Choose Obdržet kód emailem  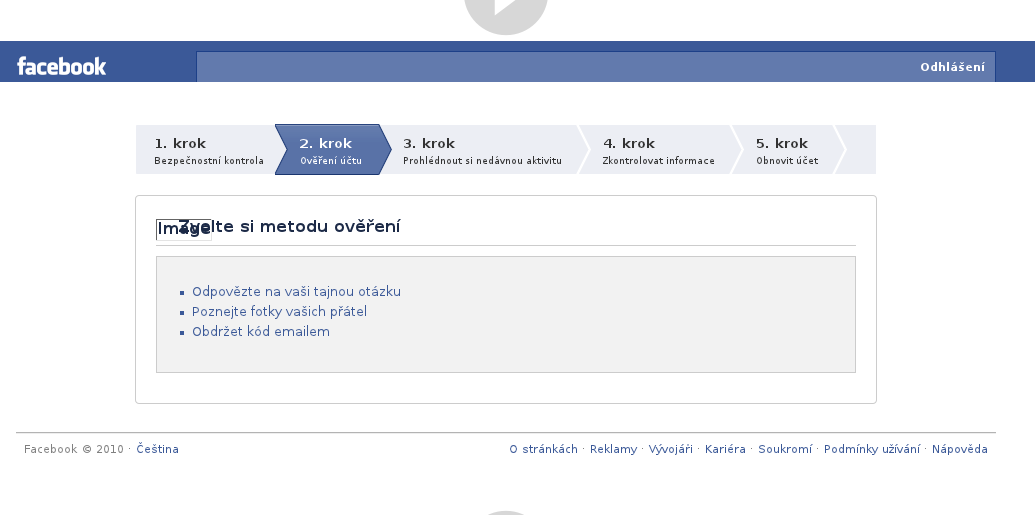[261, 331]
